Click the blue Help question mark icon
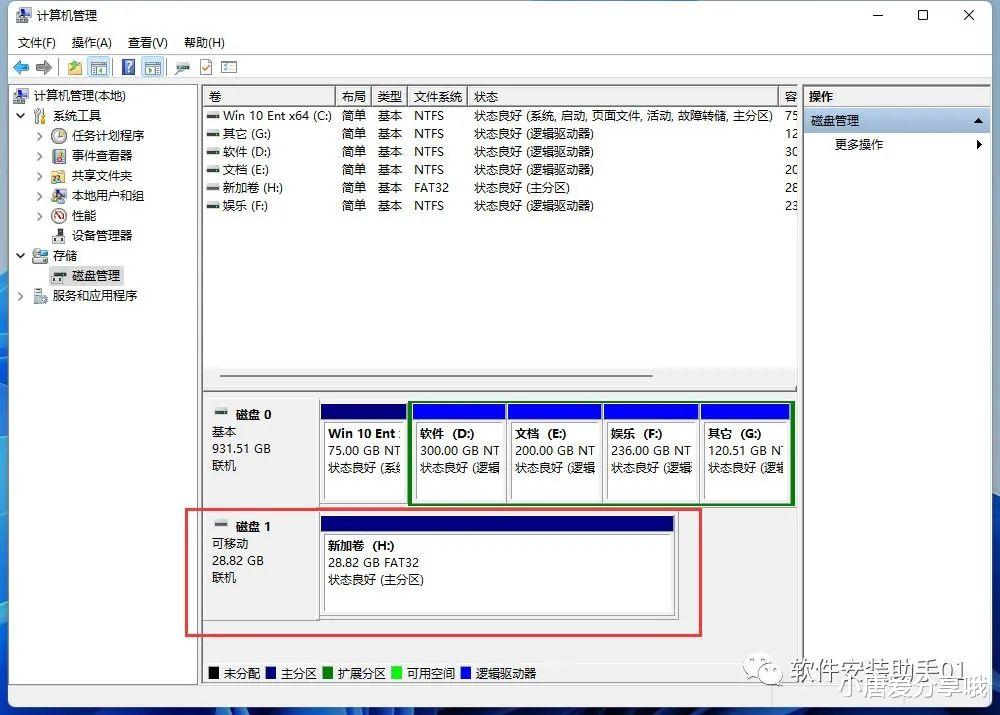The image size is (1000, 715). point(128,67)
